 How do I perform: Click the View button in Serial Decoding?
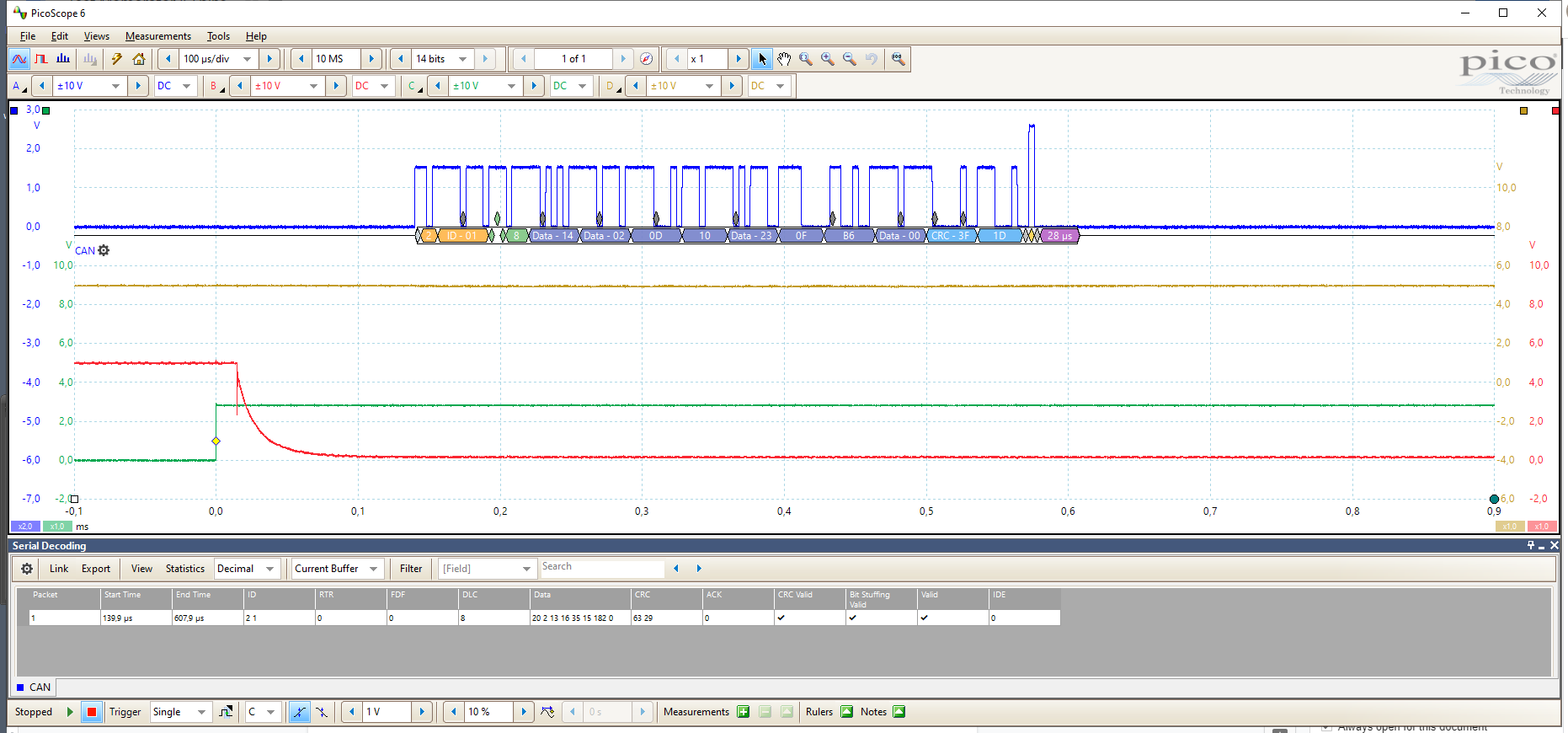click(141, 569)
